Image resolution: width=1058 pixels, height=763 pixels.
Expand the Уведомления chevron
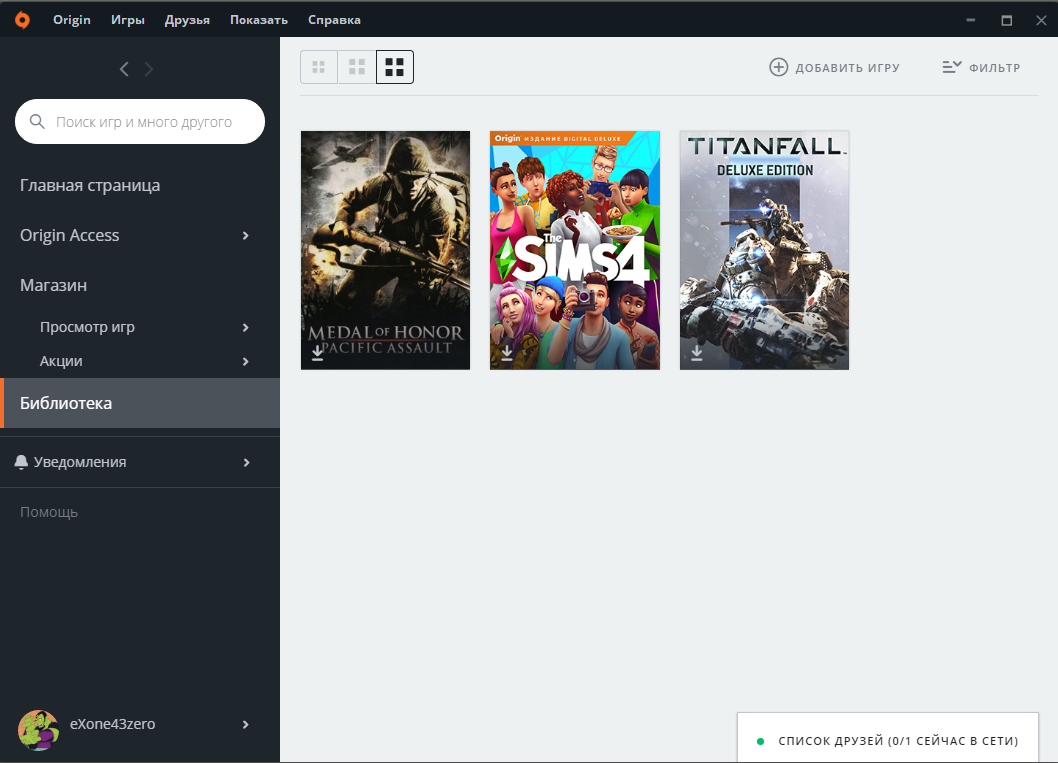[246, 462]
